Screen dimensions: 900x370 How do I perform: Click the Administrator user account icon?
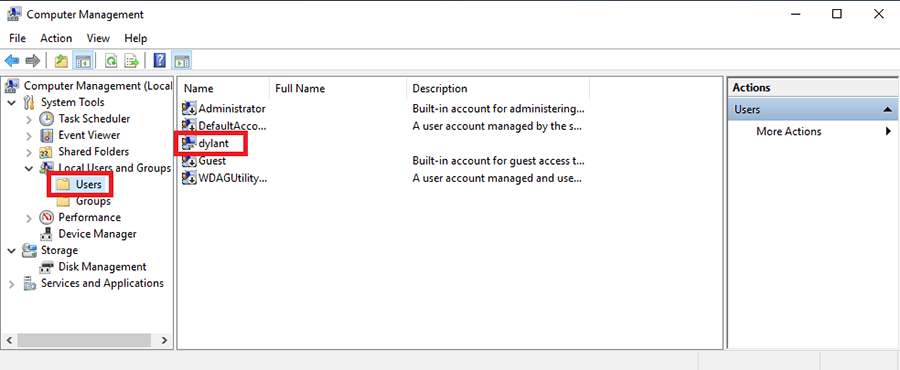(189, 108)
